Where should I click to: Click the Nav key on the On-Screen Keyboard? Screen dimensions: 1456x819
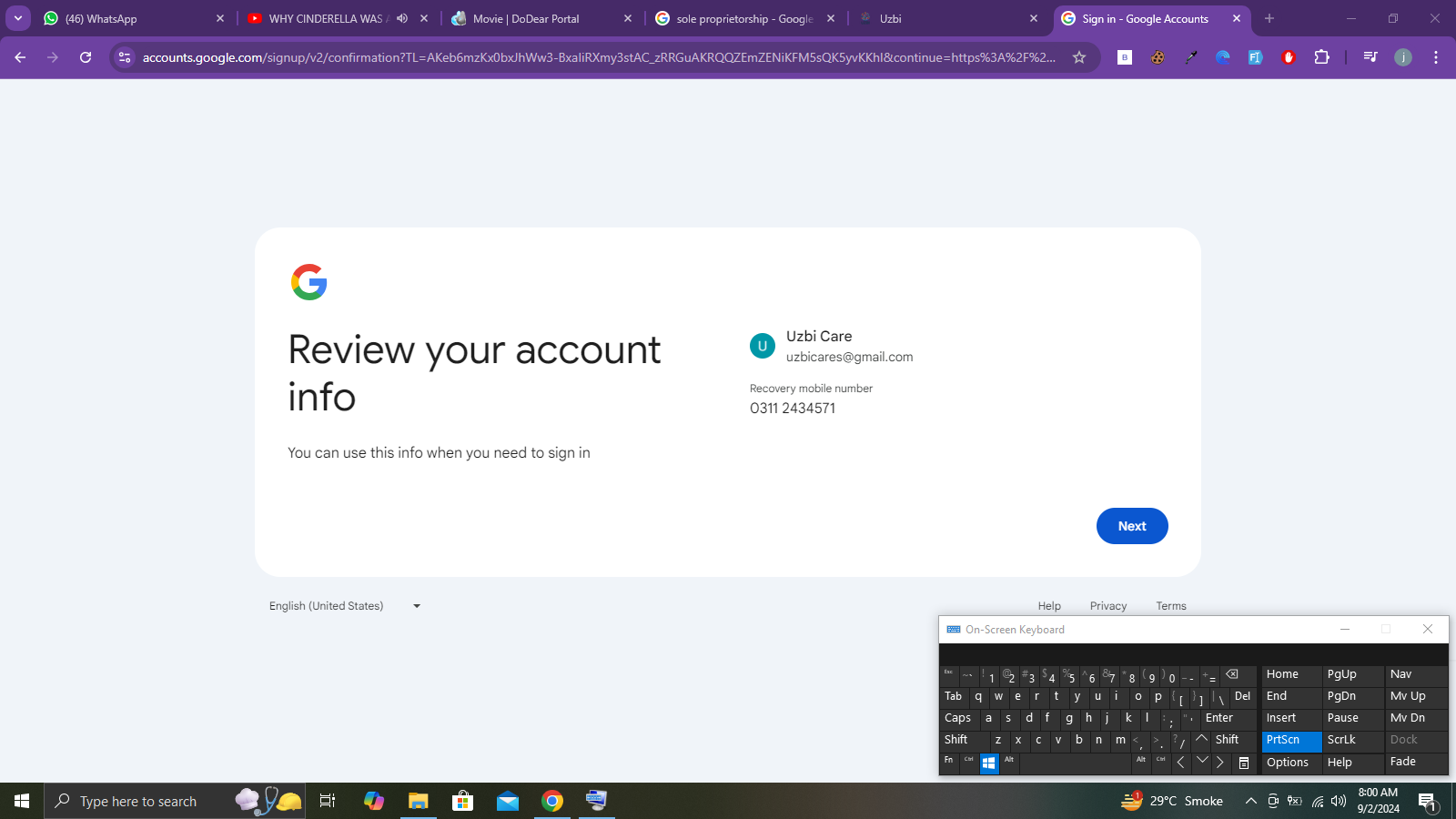click(1415, 675)
